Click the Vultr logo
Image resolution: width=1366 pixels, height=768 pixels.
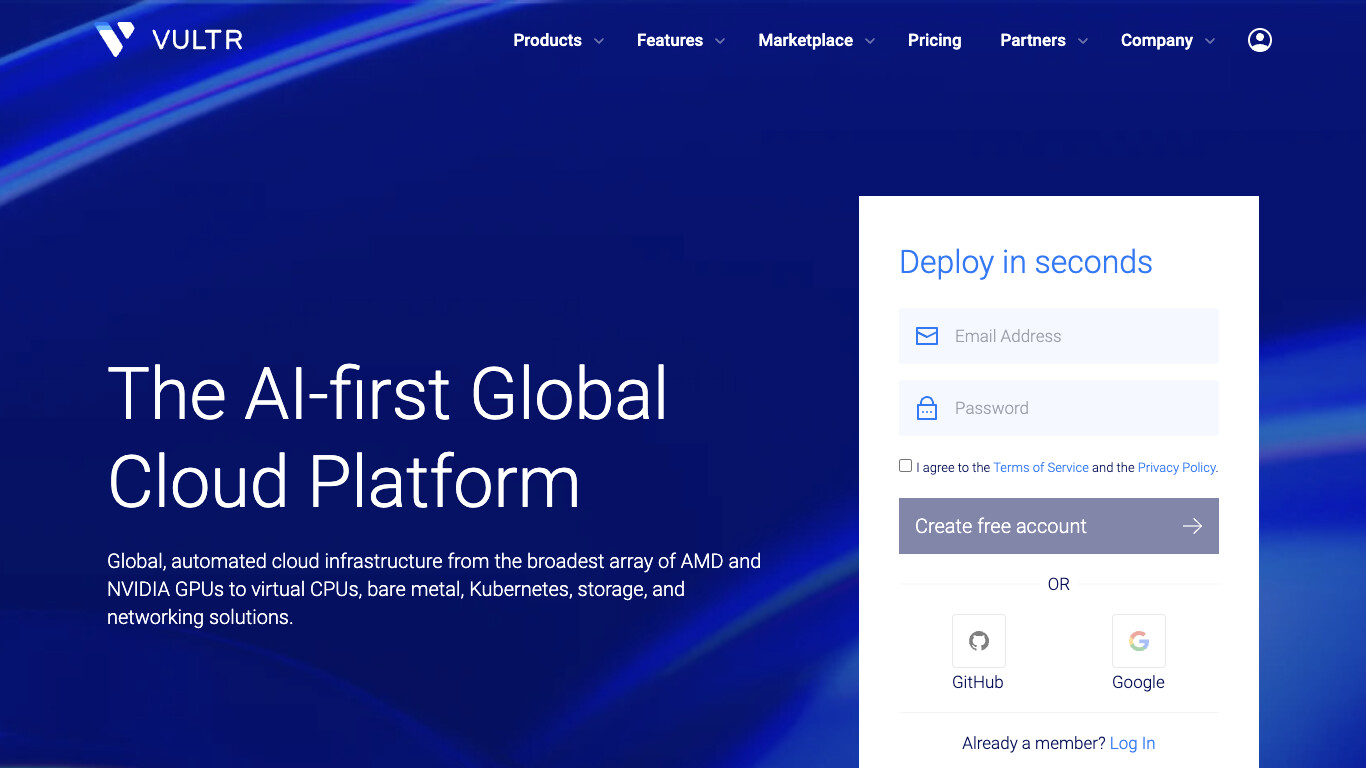click(x=169, y=40)
